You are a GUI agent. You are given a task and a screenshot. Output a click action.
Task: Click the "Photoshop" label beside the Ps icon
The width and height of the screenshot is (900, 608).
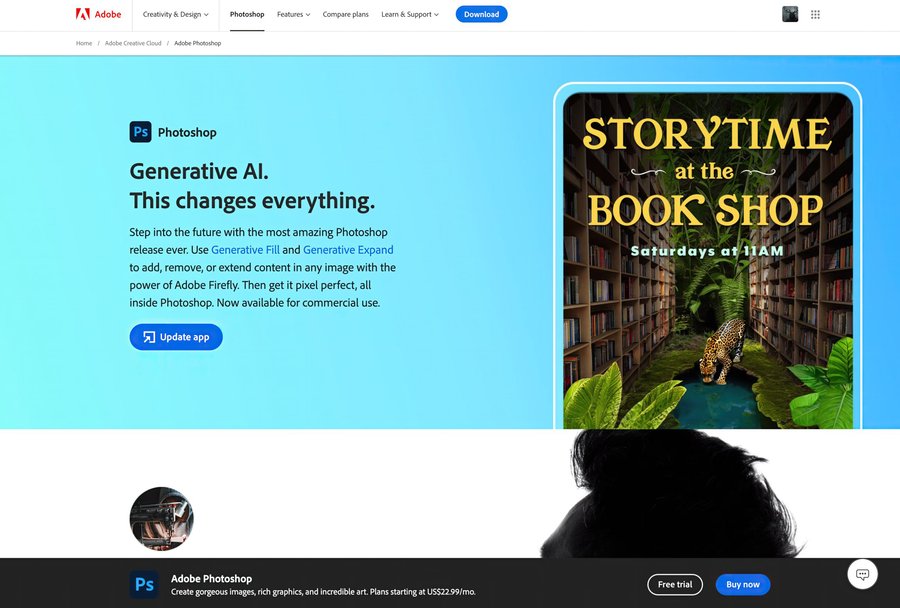(187, 133)
